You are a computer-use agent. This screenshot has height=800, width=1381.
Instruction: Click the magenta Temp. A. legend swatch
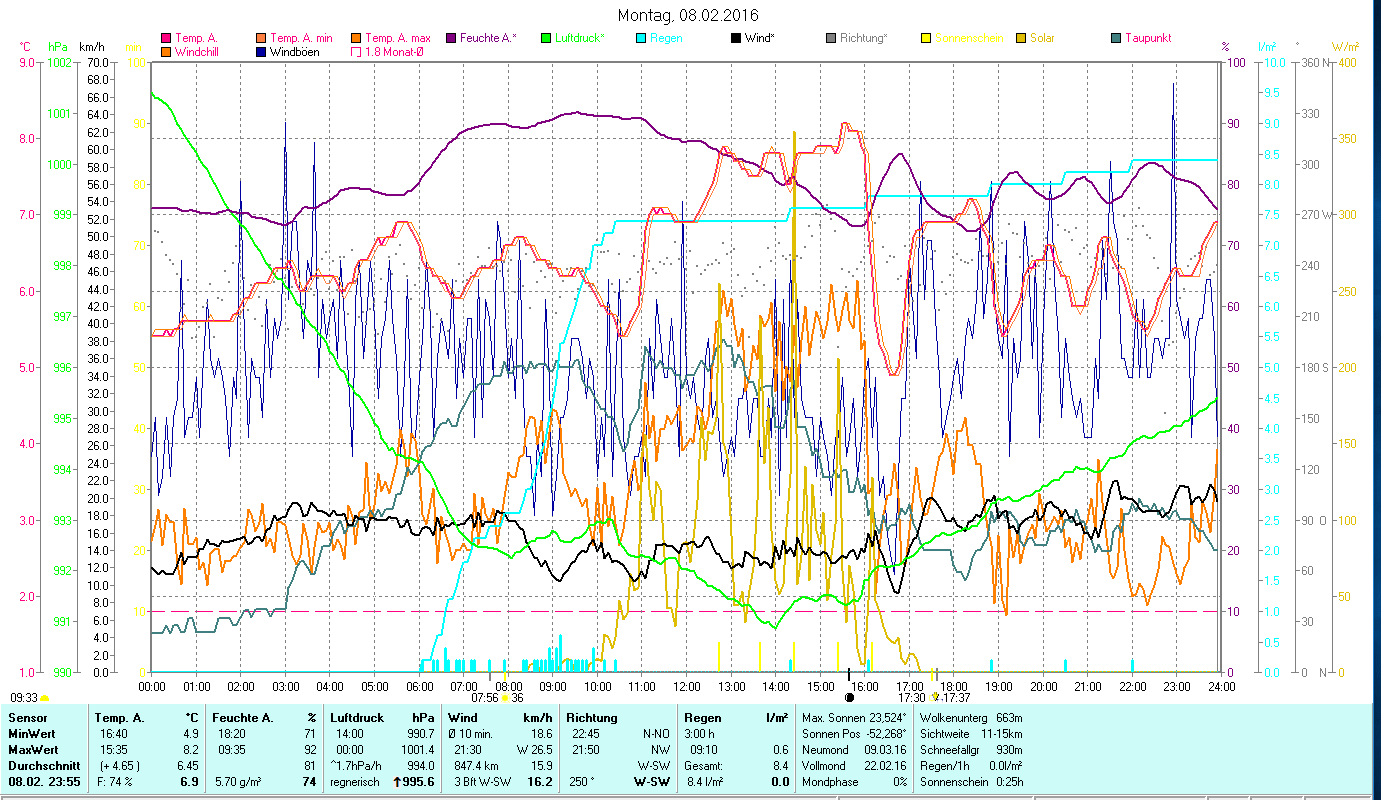[166, 38]
